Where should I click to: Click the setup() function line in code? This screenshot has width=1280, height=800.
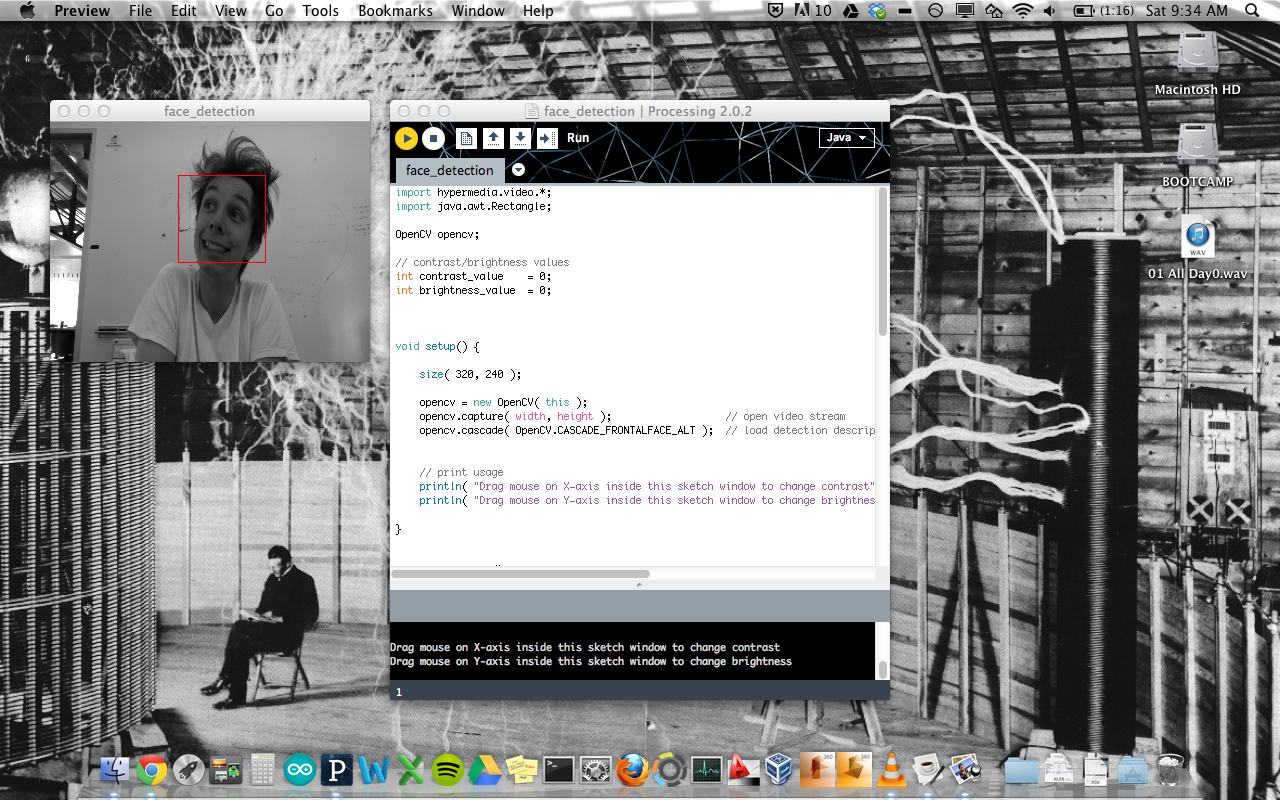click(438, 346)
